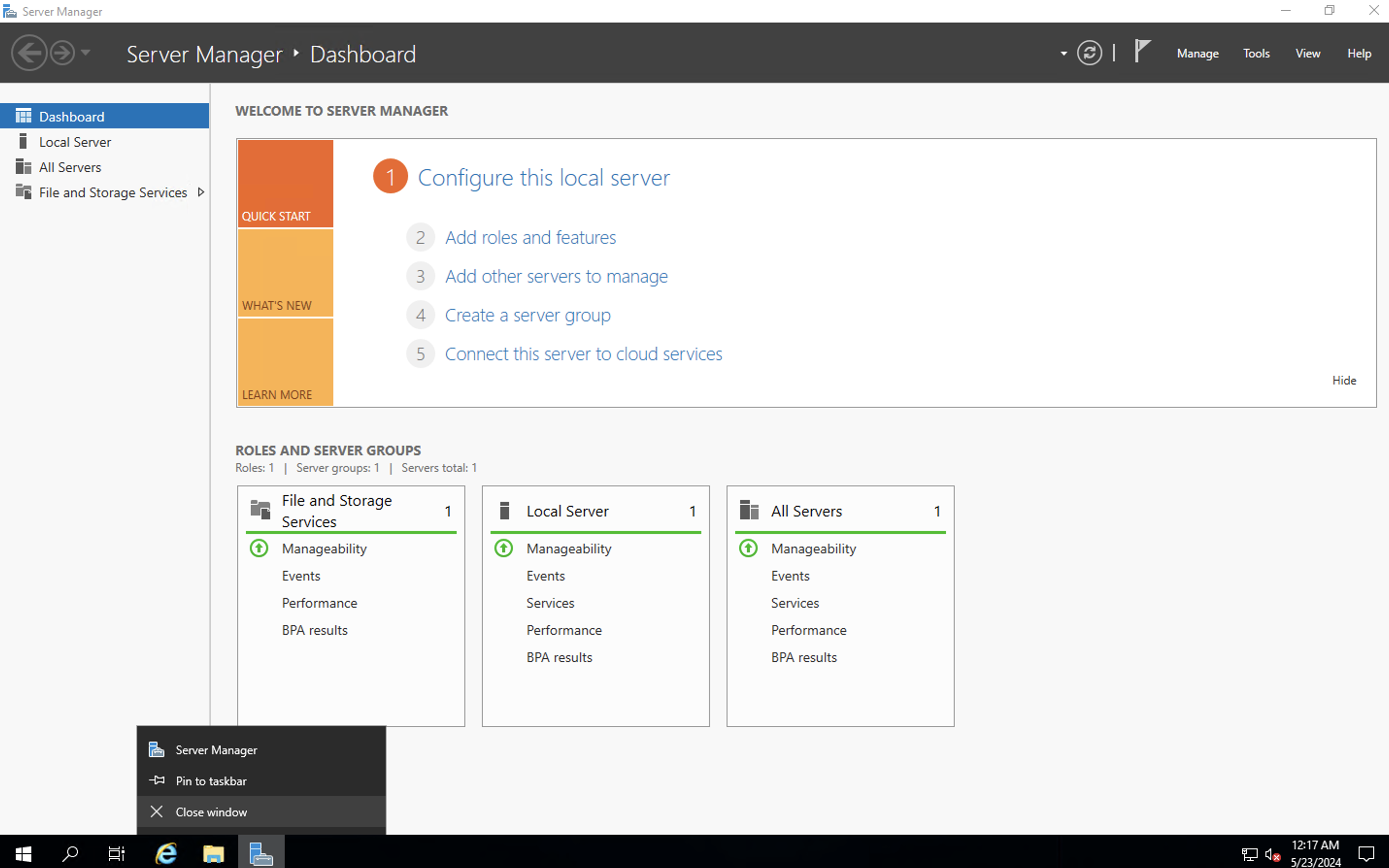Select All Servers in the sidebar
1389x868 pixels.
tap(70, 167)
